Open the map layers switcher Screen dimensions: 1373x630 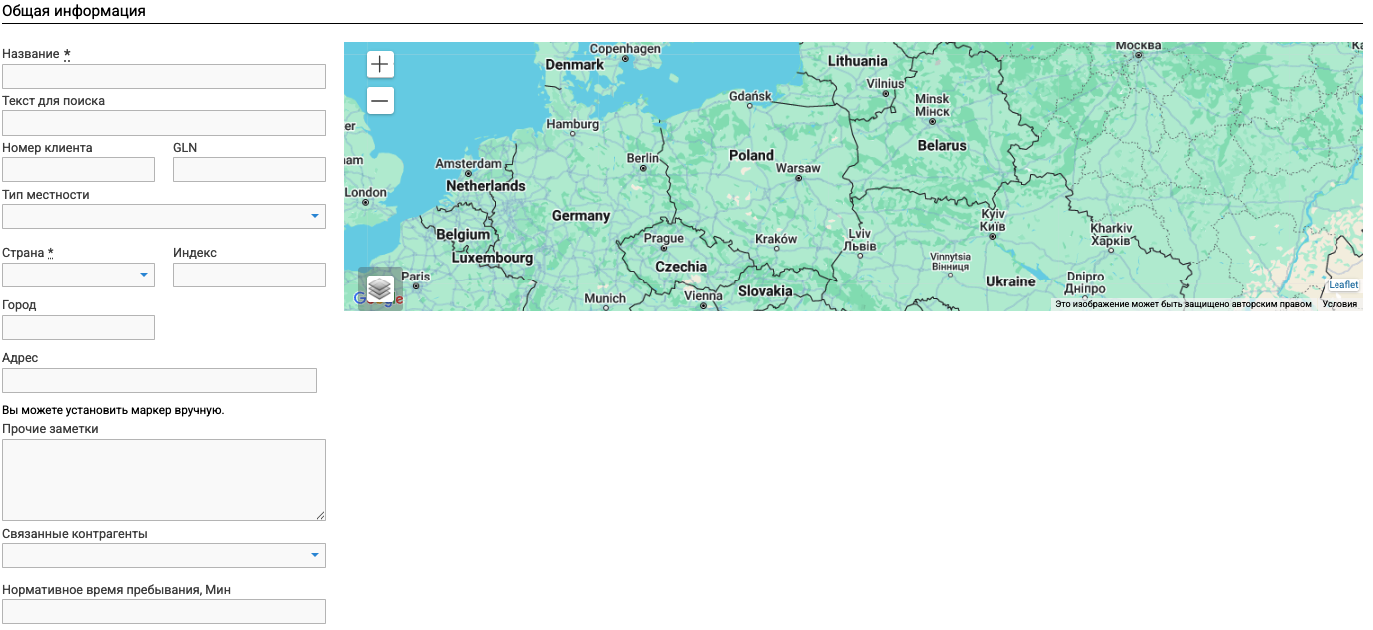tap(380, 289)
